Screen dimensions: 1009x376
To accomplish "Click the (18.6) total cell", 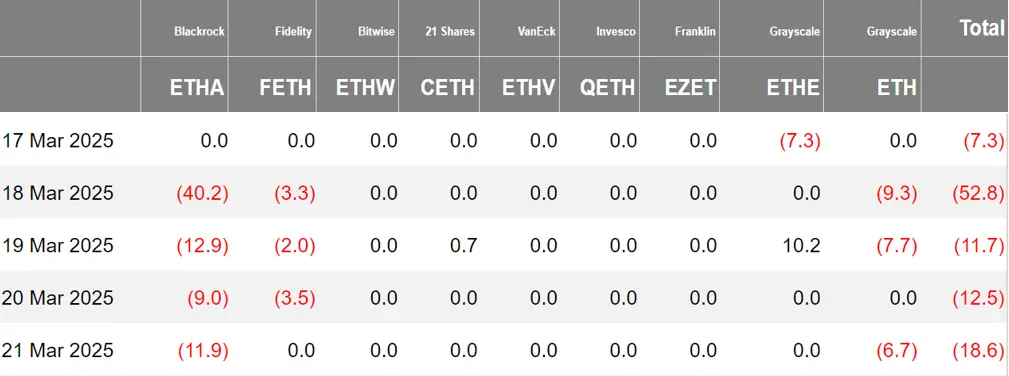I will 979,350.
